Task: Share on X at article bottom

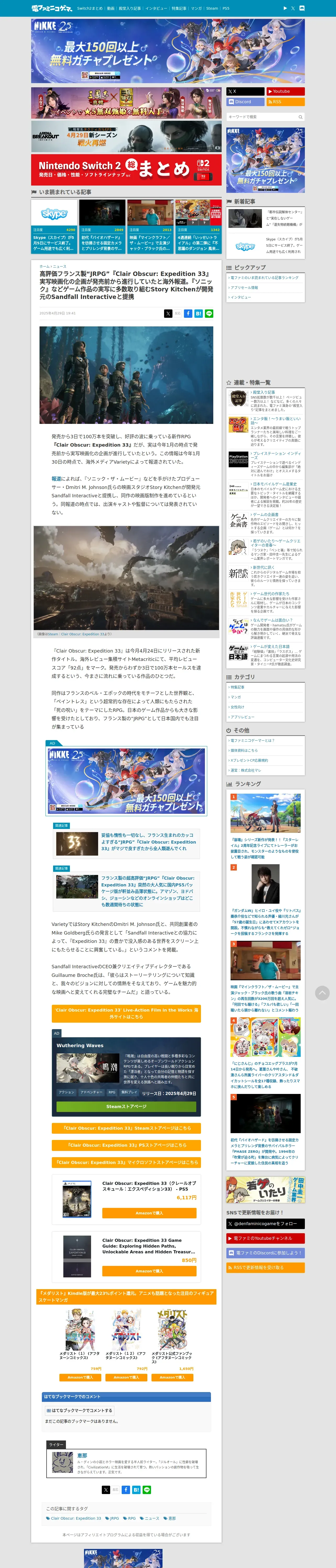Action: (x=105, y=1490)
